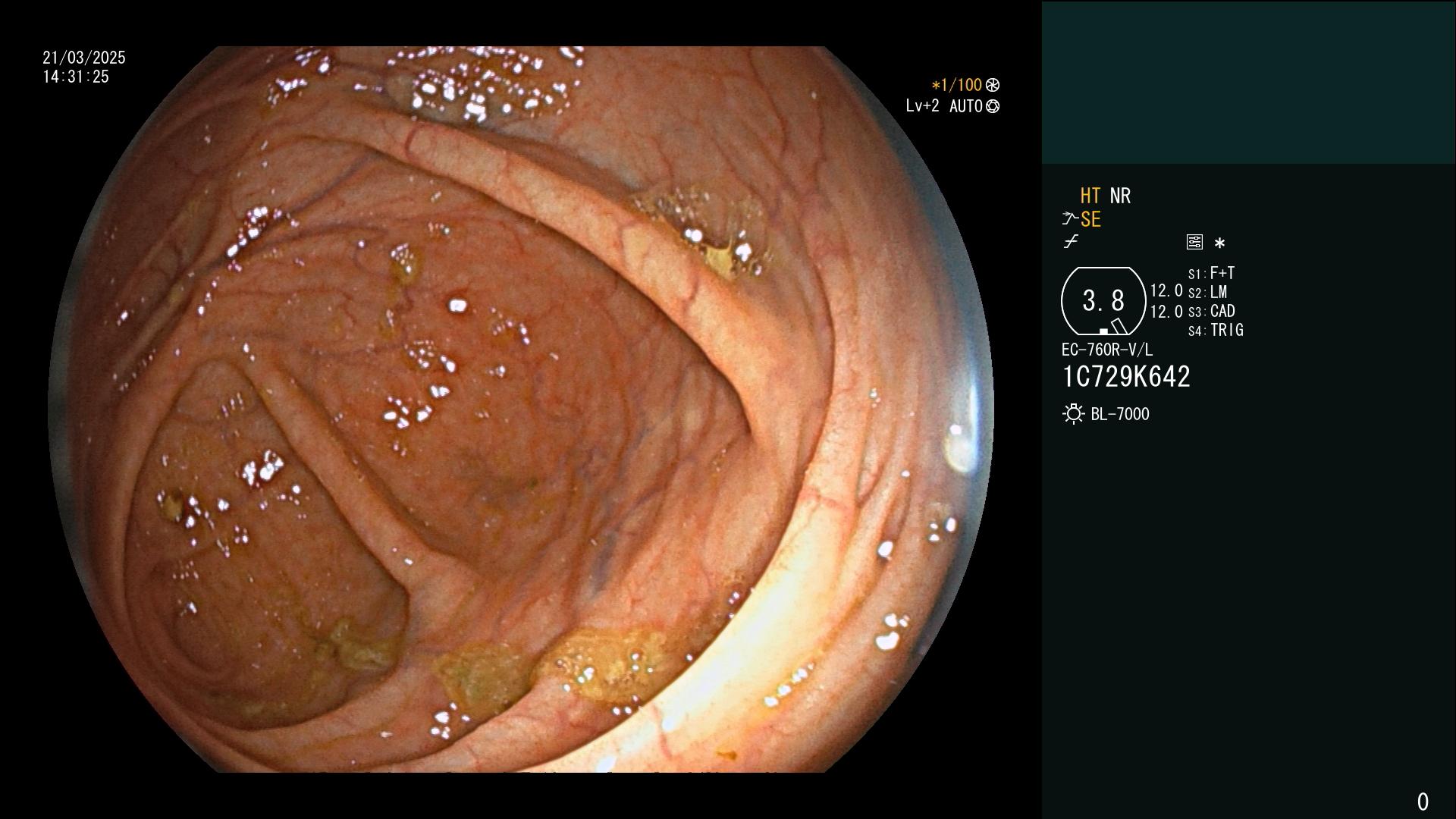Screen dimensions: 1456x819
Task: Select the HT indicator
Action: pos(1090,196)
